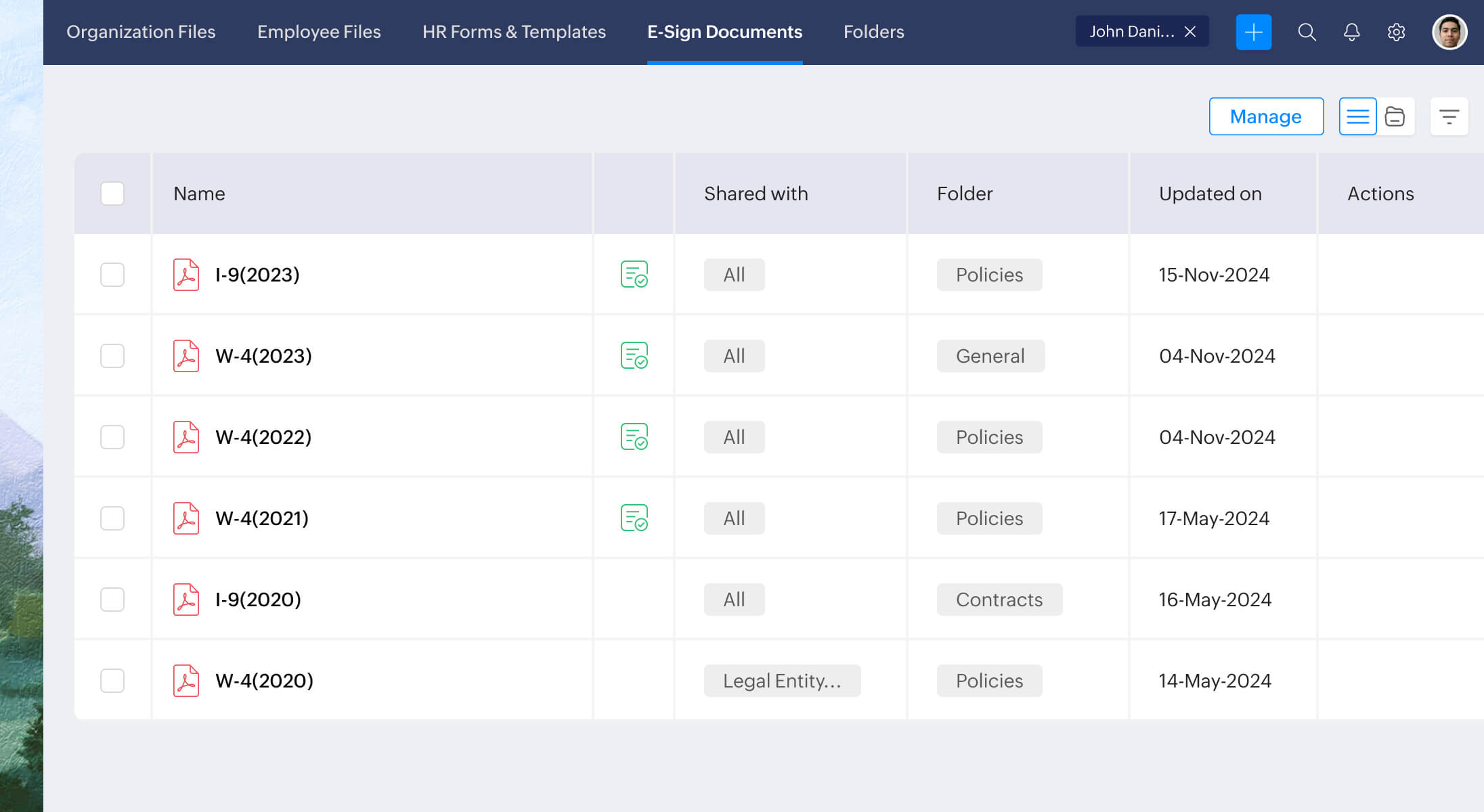1484x812 pixels.
Task: Open search with the magnifier icon
Action: click(x=1307, y=32)
